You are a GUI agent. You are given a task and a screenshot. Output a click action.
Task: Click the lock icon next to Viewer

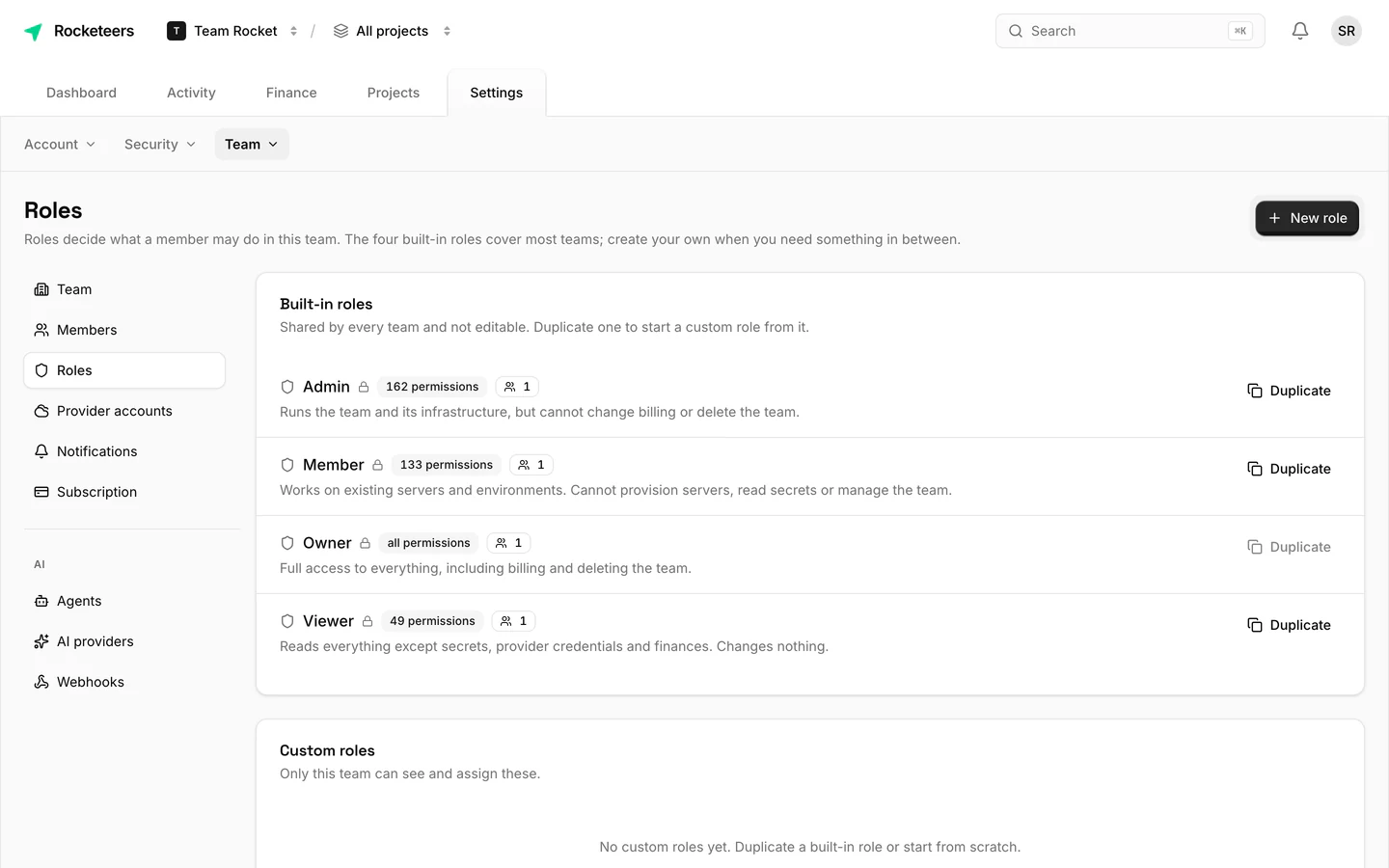[368, 621]
